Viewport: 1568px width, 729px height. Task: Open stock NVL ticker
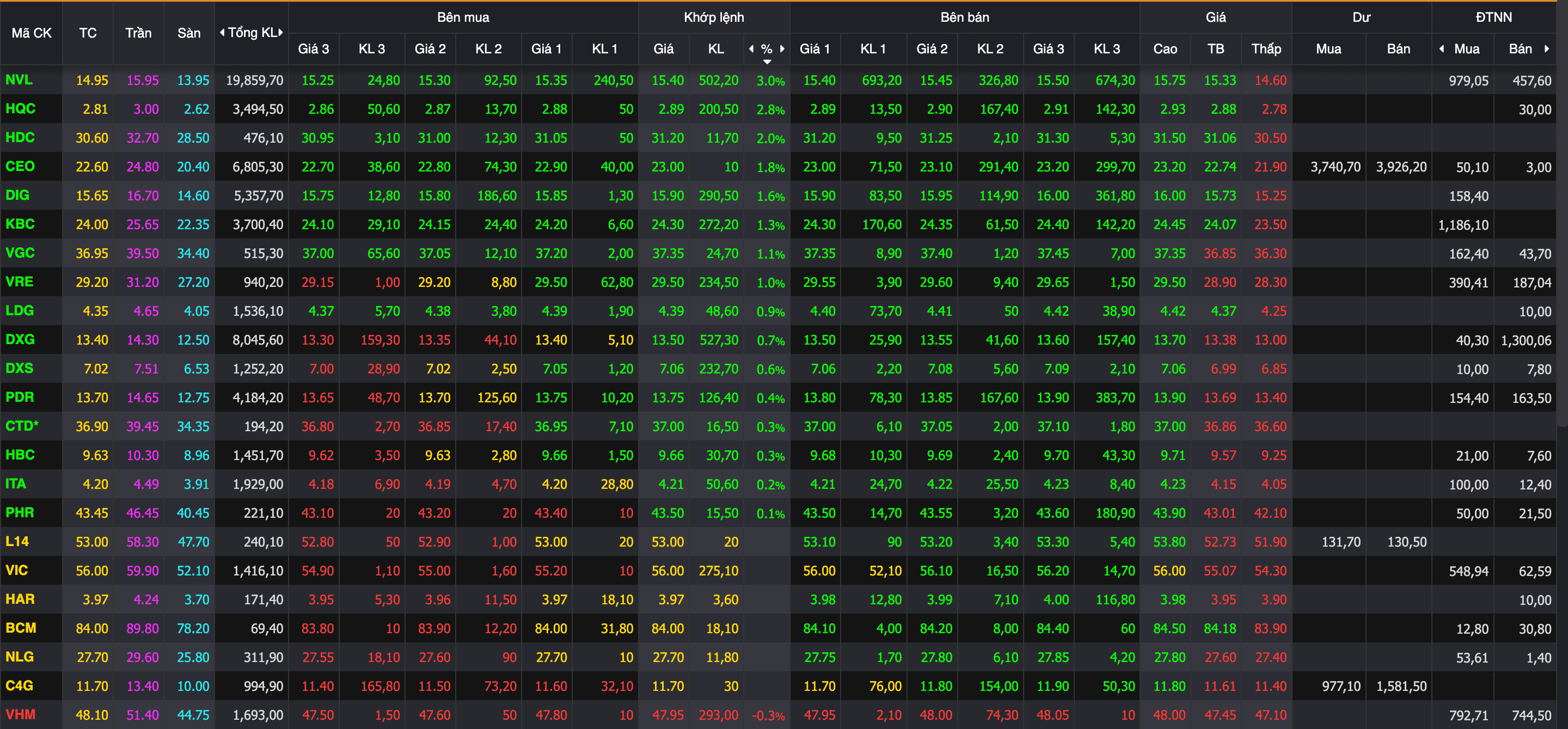19,79
